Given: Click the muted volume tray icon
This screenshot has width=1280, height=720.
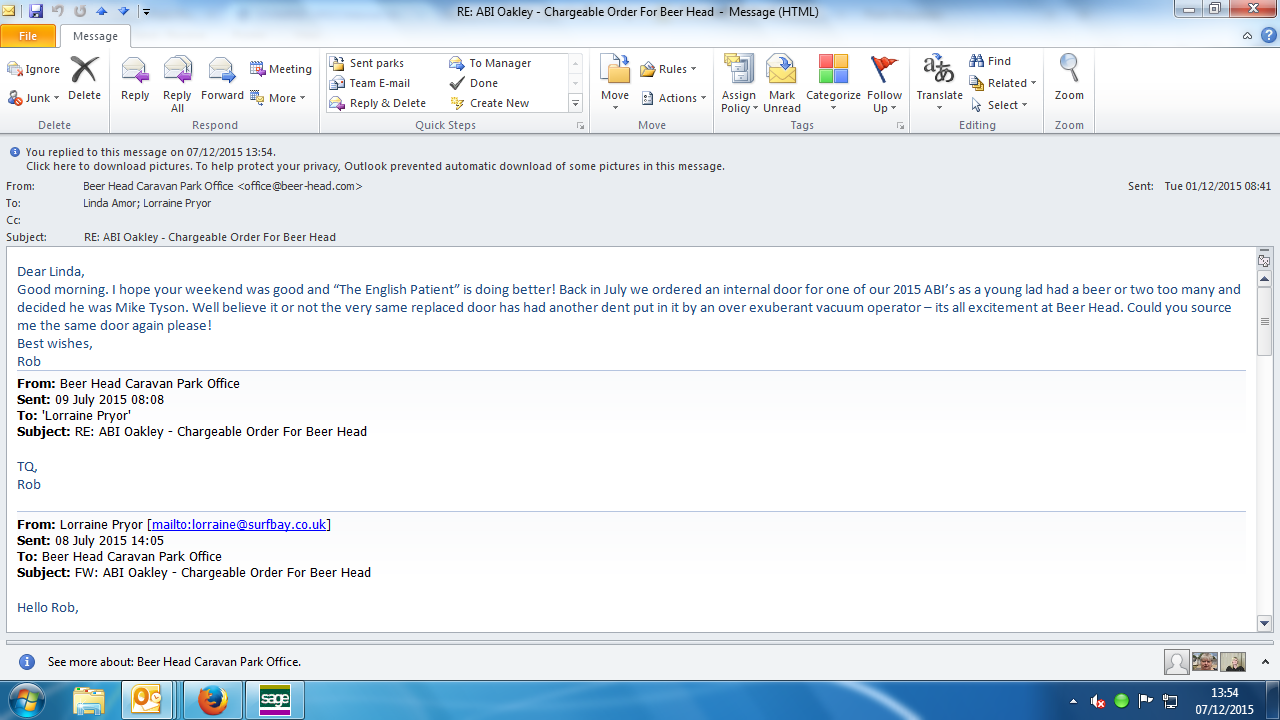Looking at the screenshot, I should [x=1098, y=701].
